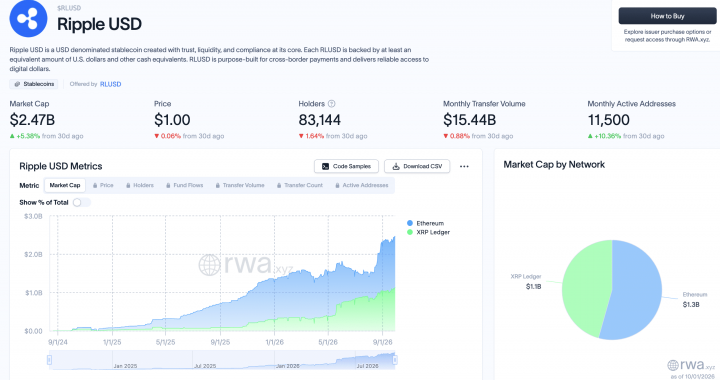Click the Monthly Transfer Volume value $15.44B

(469, 120)
